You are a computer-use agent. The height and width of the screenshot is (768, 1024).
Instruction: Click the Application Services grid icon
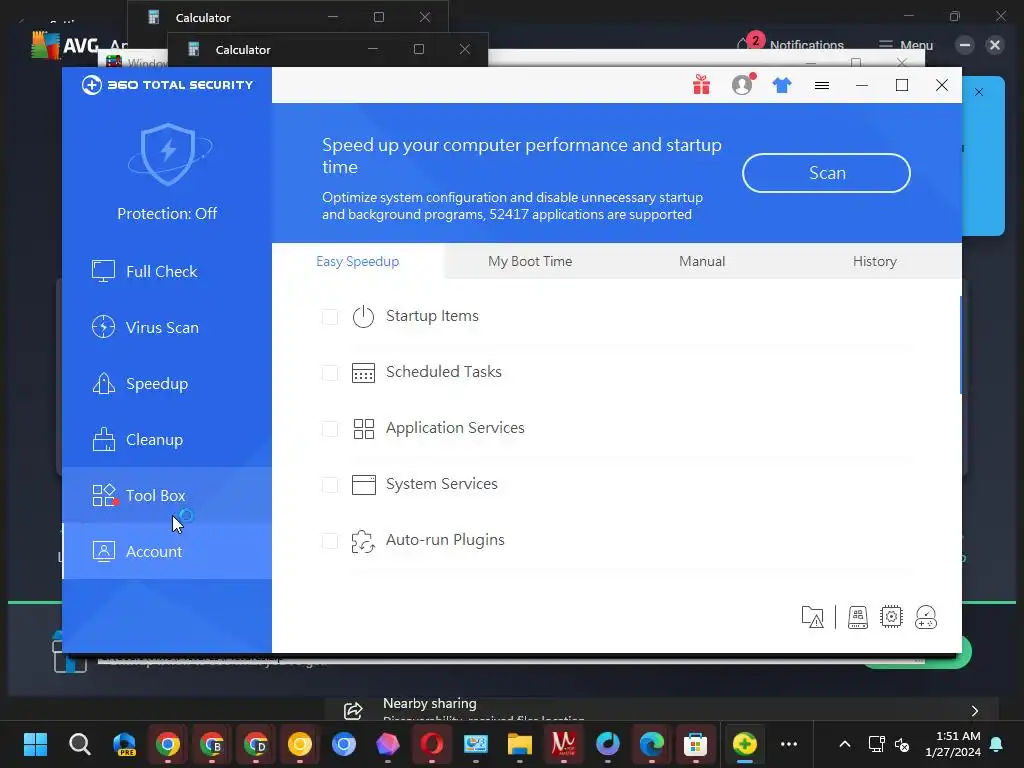point(363,428)
